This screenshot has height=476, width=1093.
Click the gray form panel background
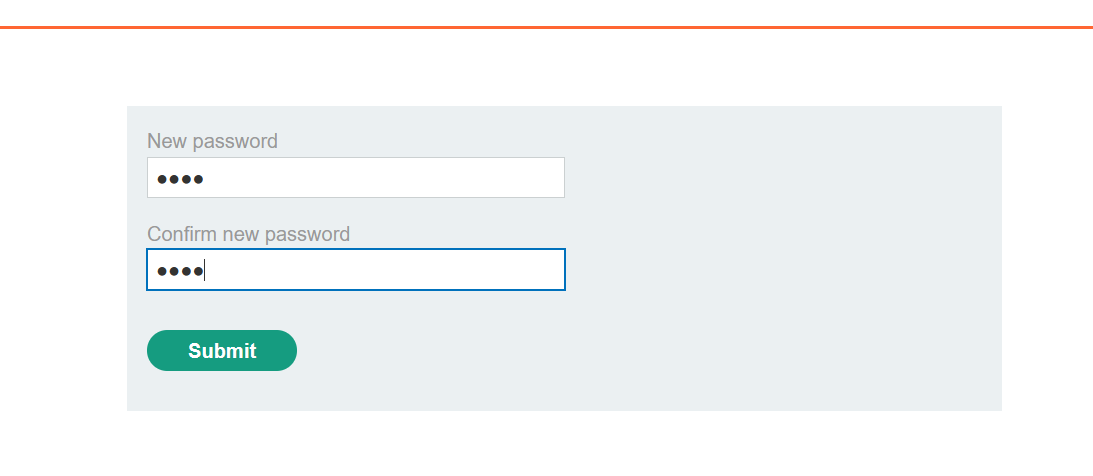point(780,260)
